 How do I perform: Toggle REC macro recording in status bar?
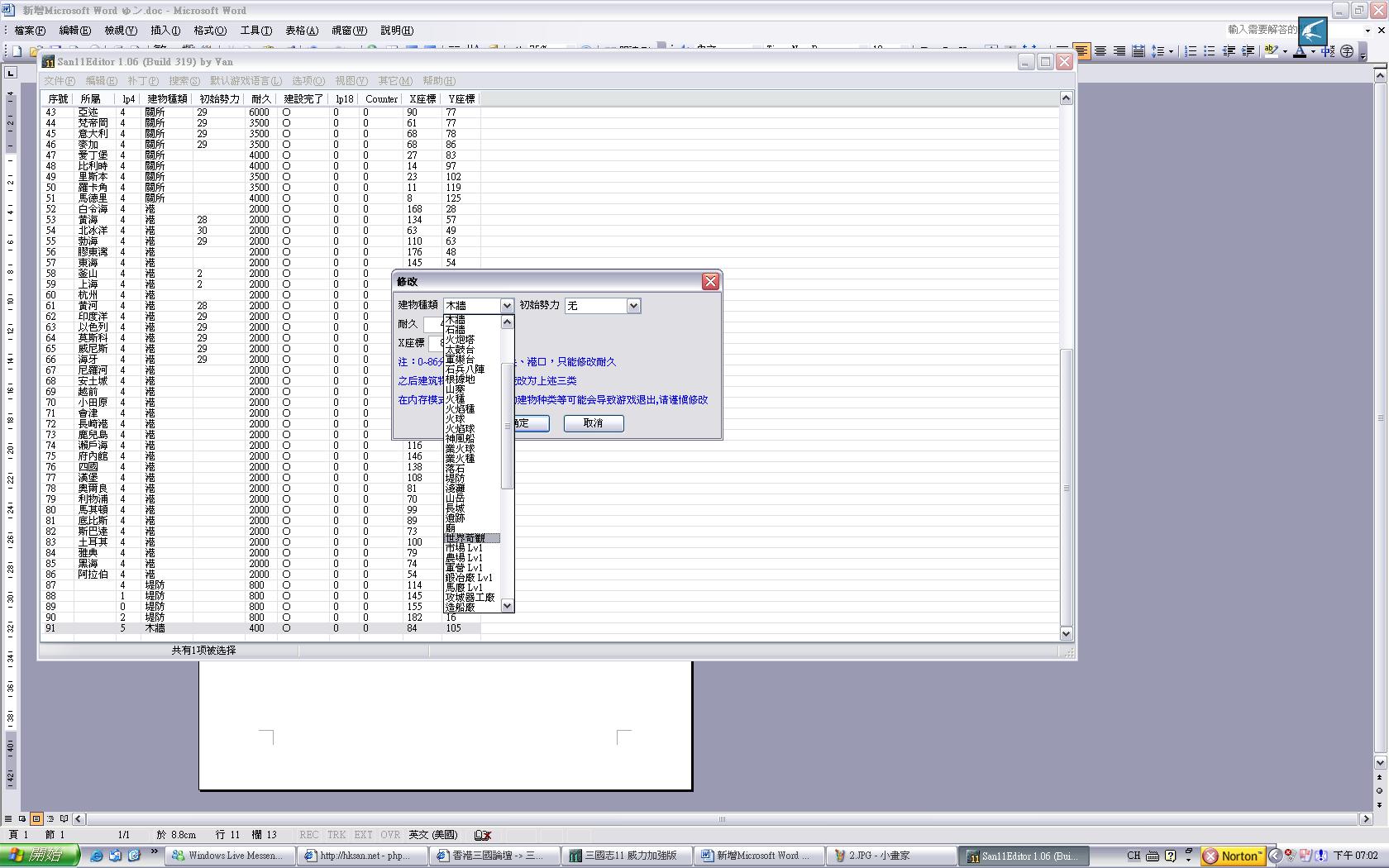pos(309,835)
